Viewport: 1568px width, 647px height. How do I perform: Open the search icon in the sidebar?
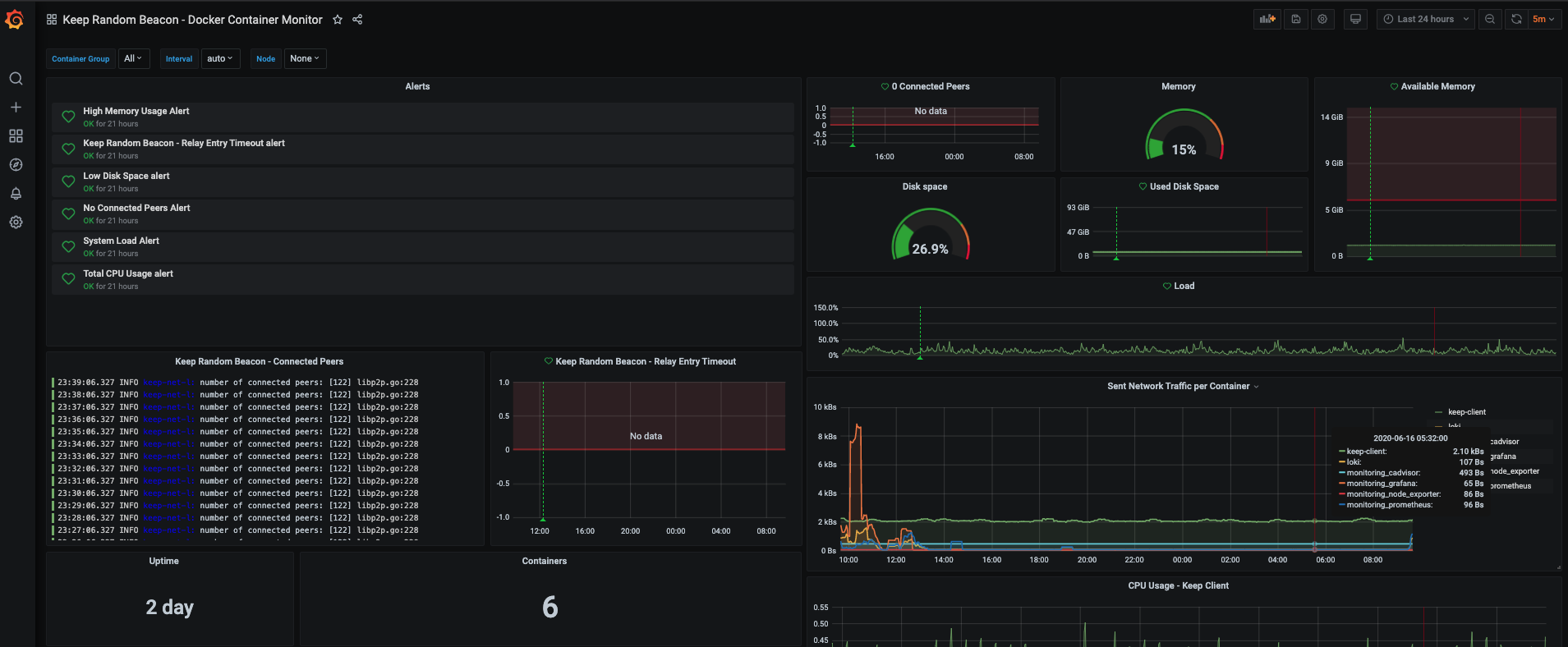click(16, 79)
